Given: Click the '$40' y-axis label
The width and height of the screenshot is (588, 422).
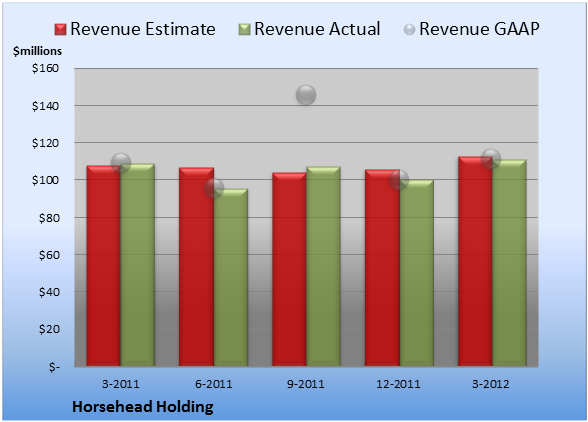Looking at the screenshot, I should pyautogui.click(x=49, y=292).
